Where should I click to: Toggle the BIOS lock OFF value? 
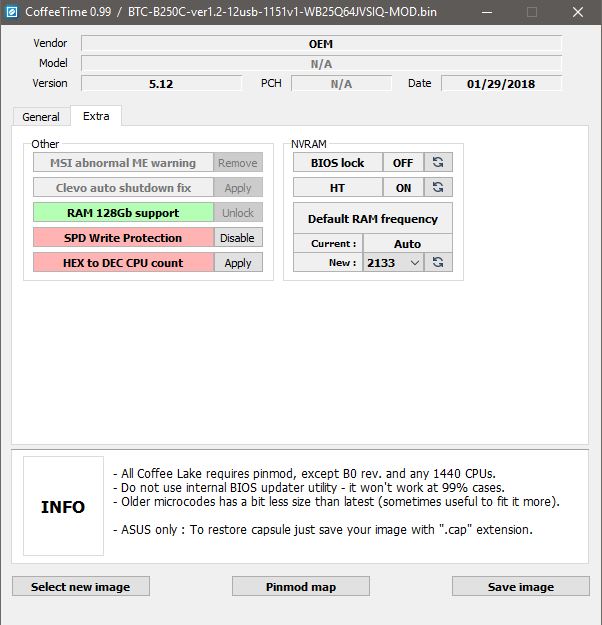[x=403, y=162]
